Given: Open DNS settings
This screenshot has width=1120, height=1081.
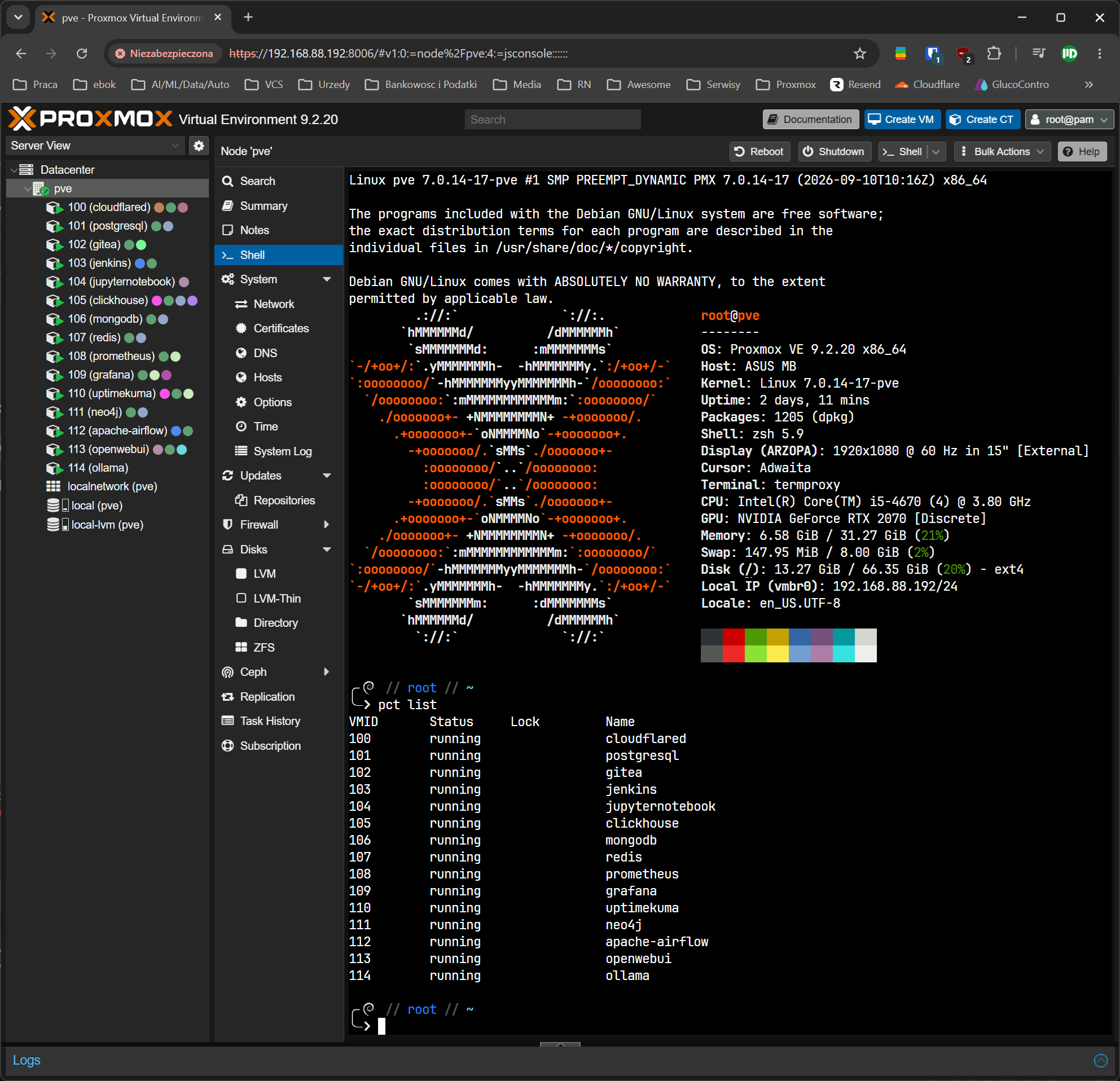Looking at the screenshot, I should 279,353.
